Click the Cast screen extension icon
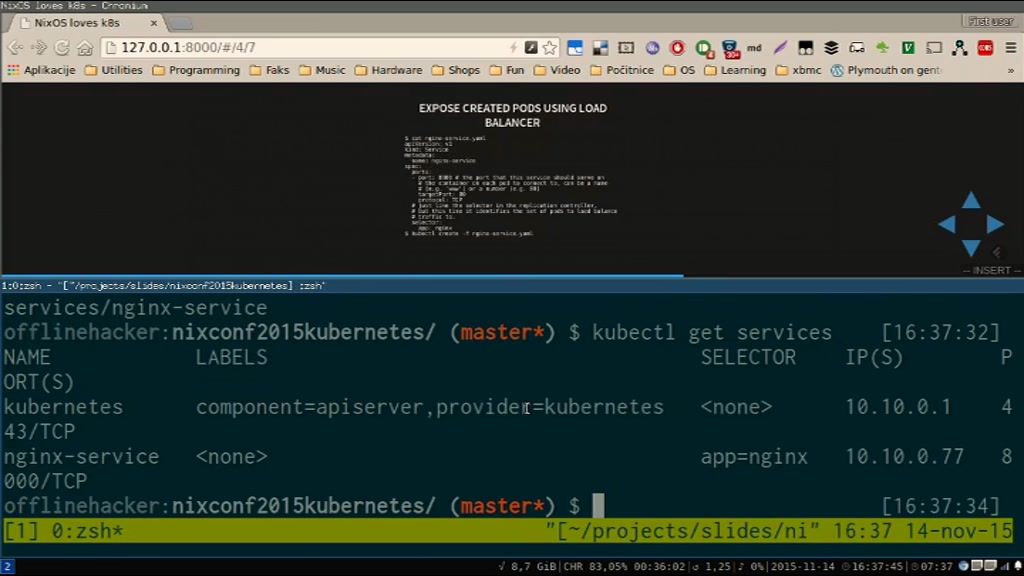Image resolution: width=1024 pixels, height=576 pixels. 934,48
